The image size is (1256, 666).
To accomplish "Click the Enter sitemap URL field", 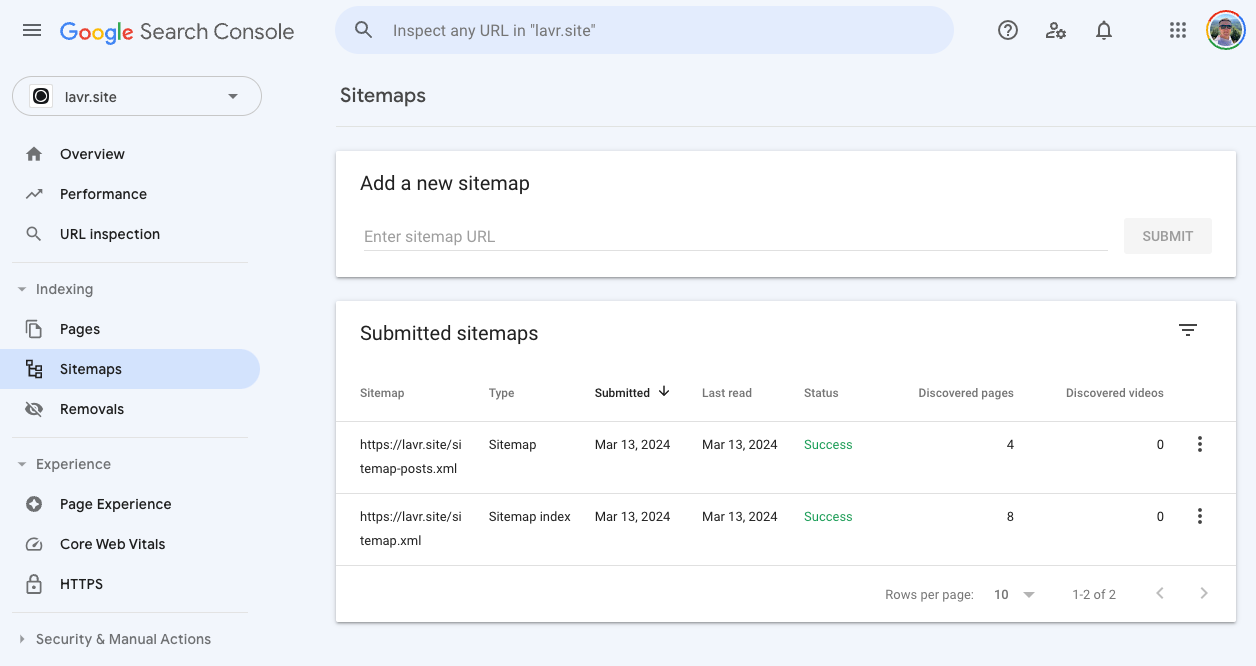I will pyautogui.click(x=735, y=237).
